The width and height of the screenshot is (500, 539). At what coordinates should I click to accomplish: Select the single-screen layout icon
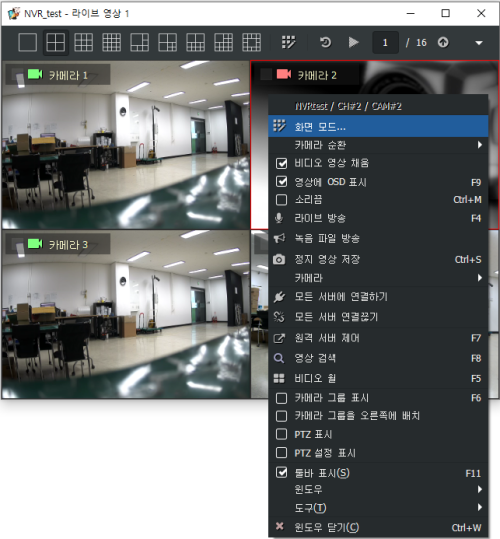coord(27,43)
